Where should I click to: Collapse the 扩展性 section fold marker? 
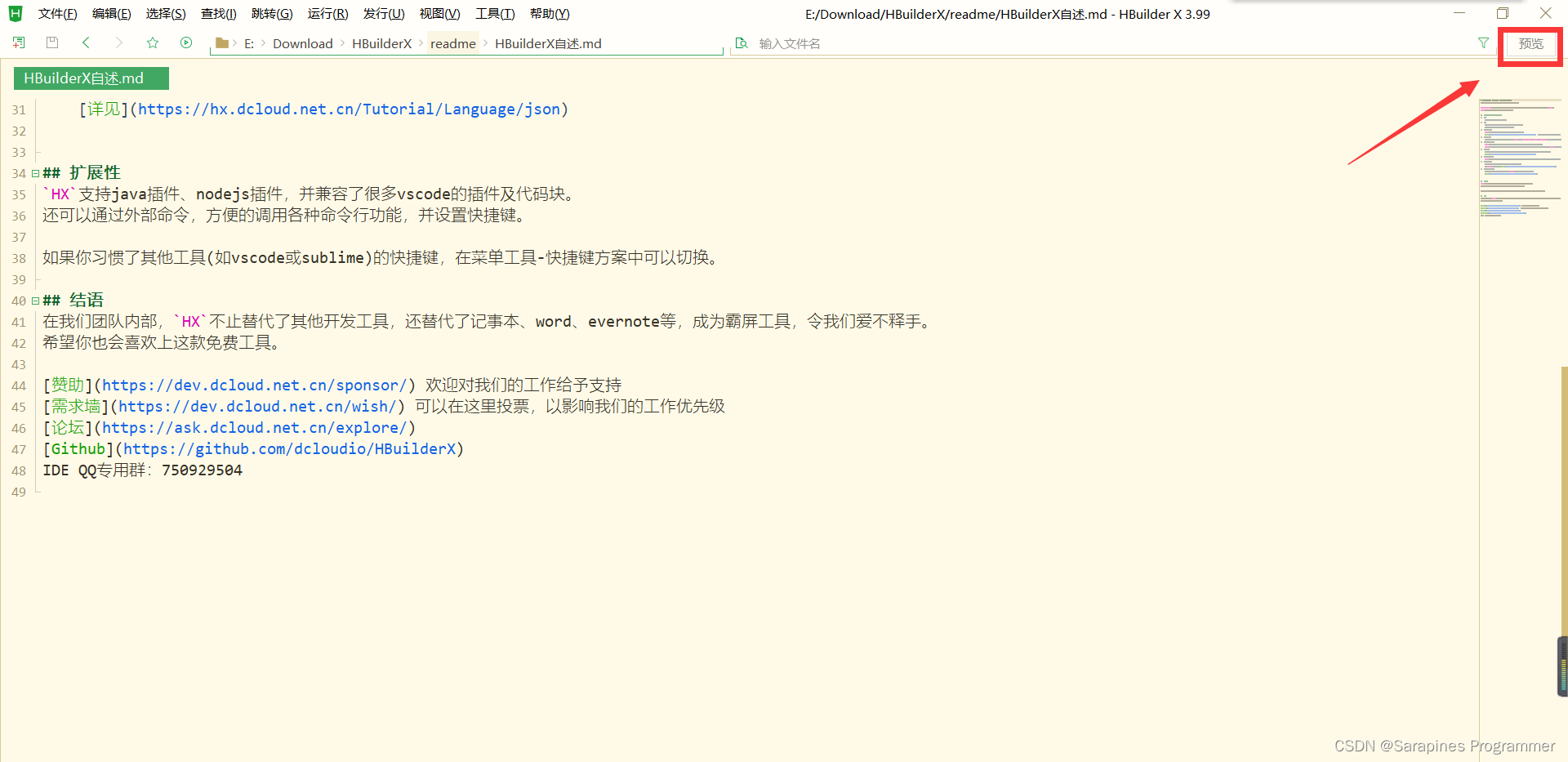click(x=35, y=173)
